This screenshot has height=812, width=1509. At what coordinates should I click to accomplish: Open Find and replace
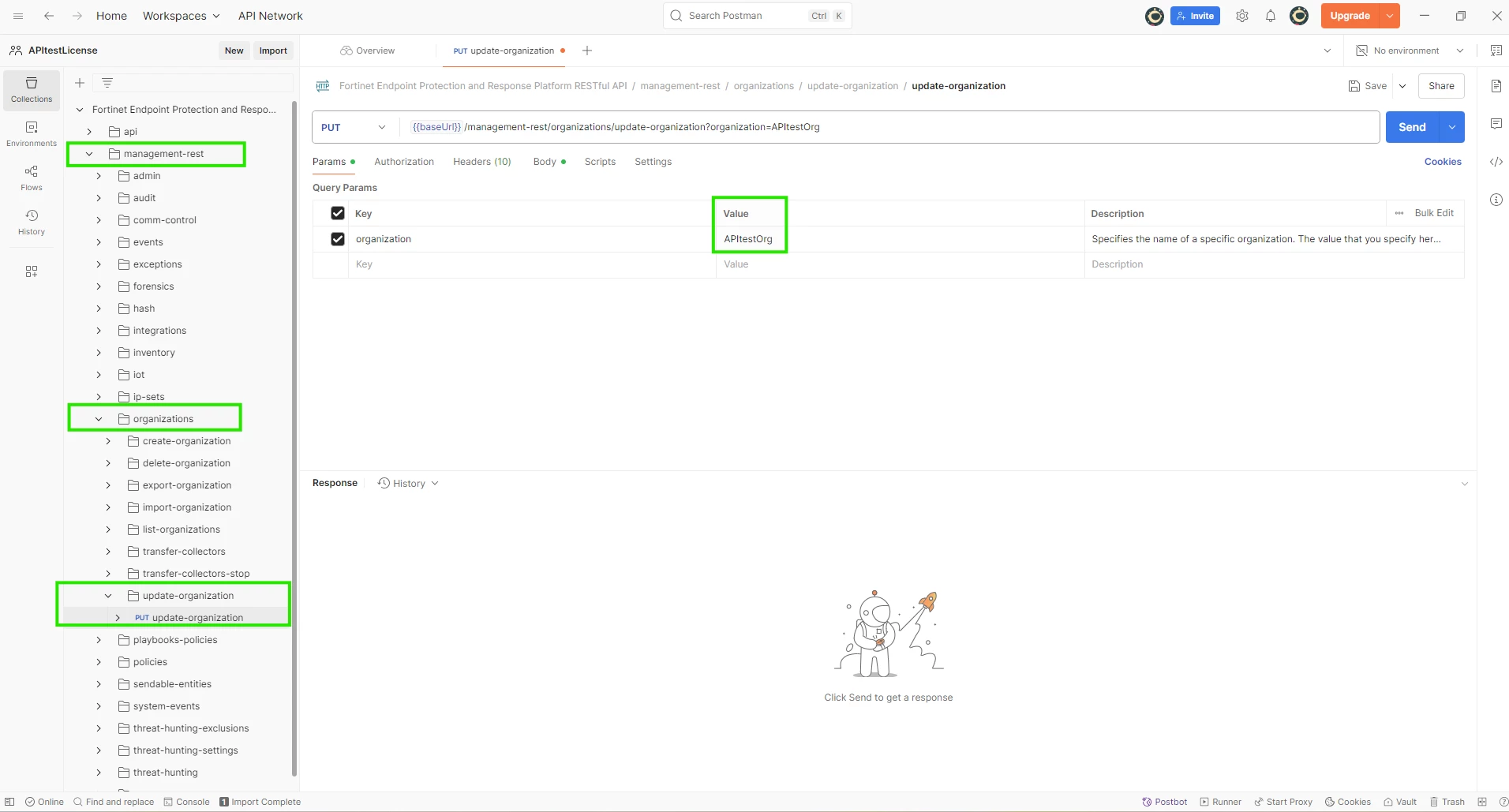point(114,802)
